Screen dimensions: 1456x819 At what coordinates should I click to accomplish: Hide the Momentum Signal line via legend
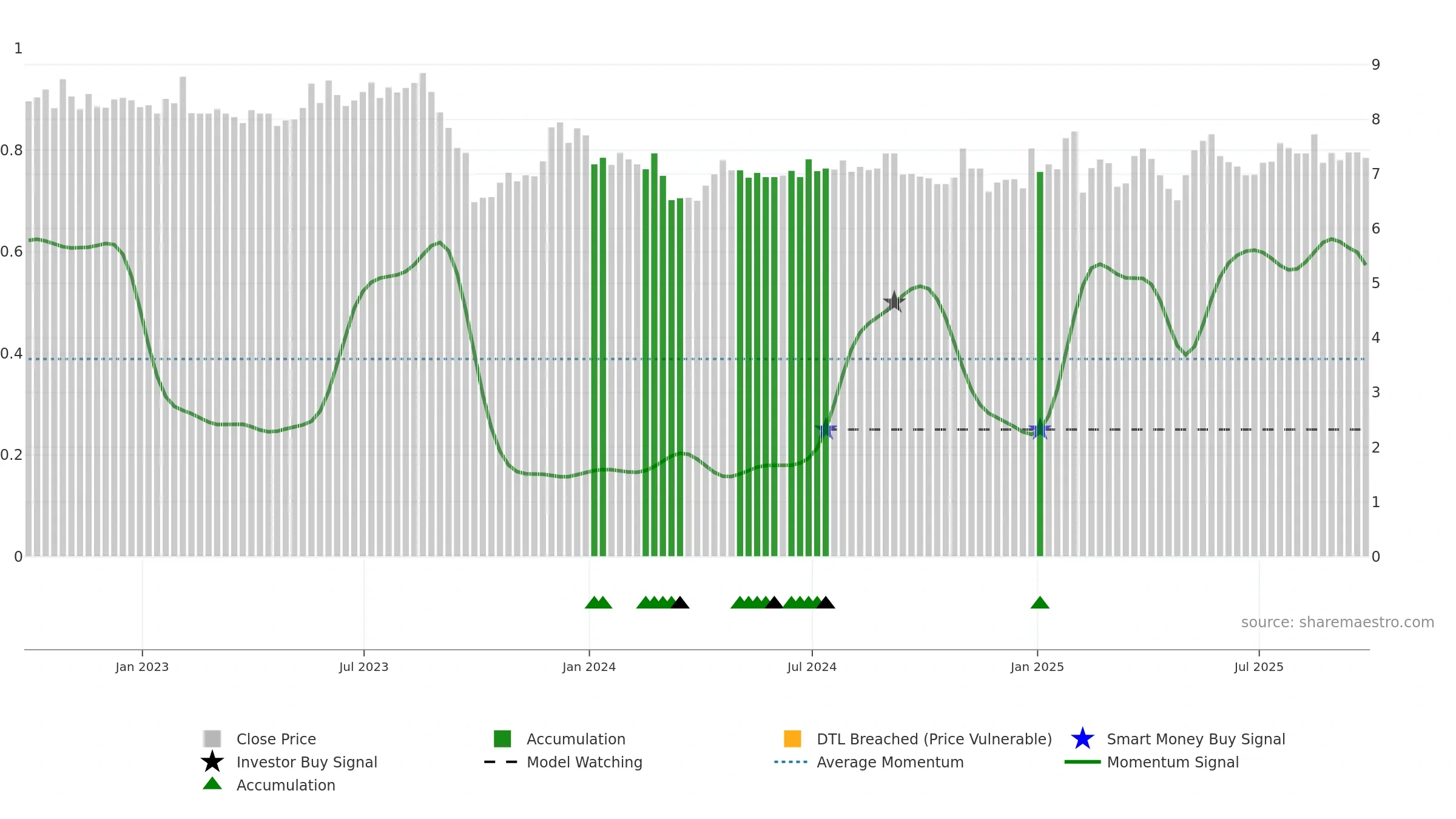click(x=1173, y=762)
